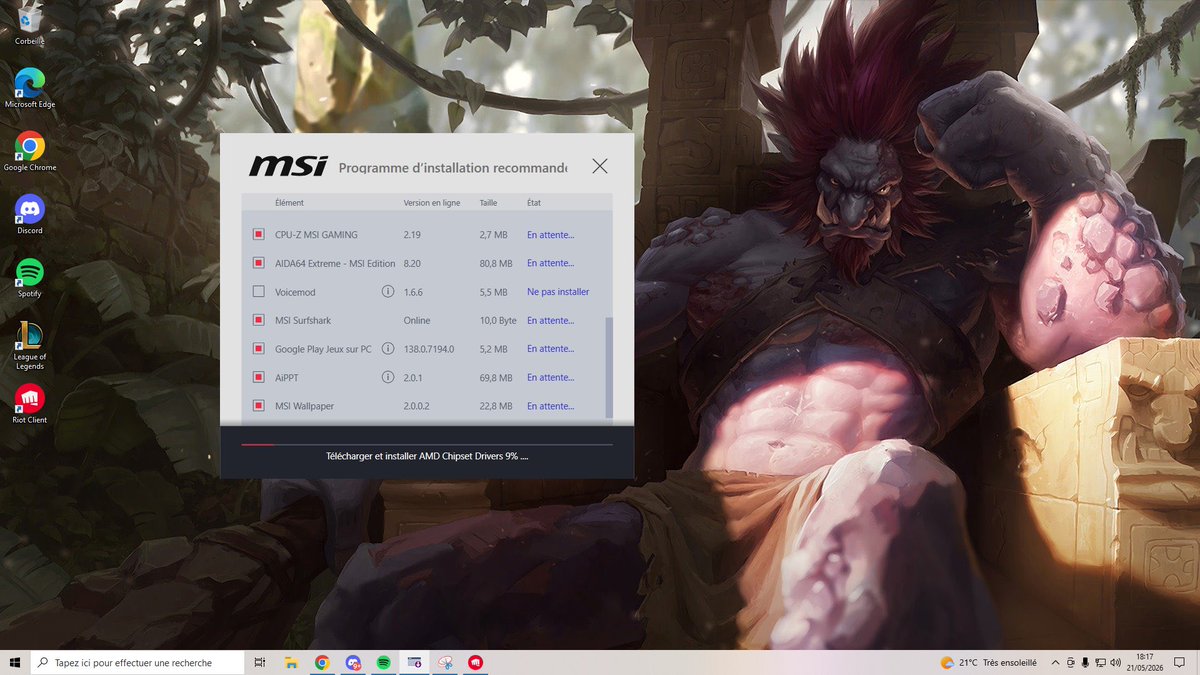This screenshot has height=675, width=1200.
Task: Open the clock showing 18:17
Action: pyautogui.click(x=1144, y=662)
